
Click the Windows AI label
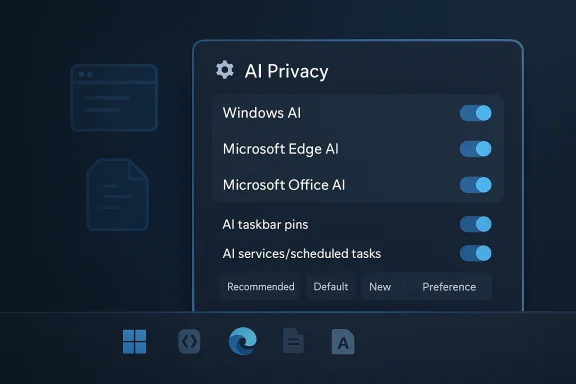pos(262,113)
